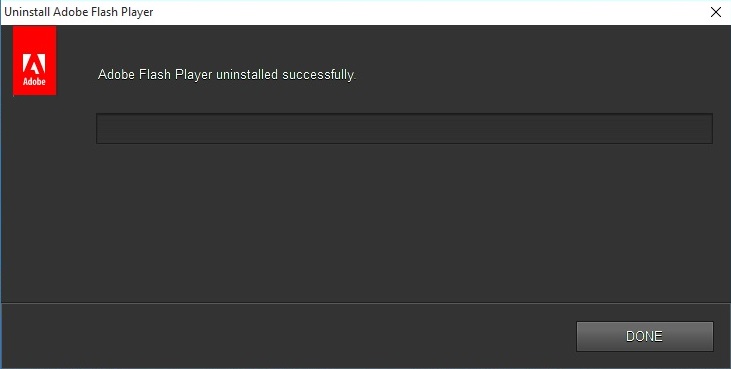This screenshot has height=369, width=731.
Task: Click the empty dark area below progress bar
Action: (404, 223)
